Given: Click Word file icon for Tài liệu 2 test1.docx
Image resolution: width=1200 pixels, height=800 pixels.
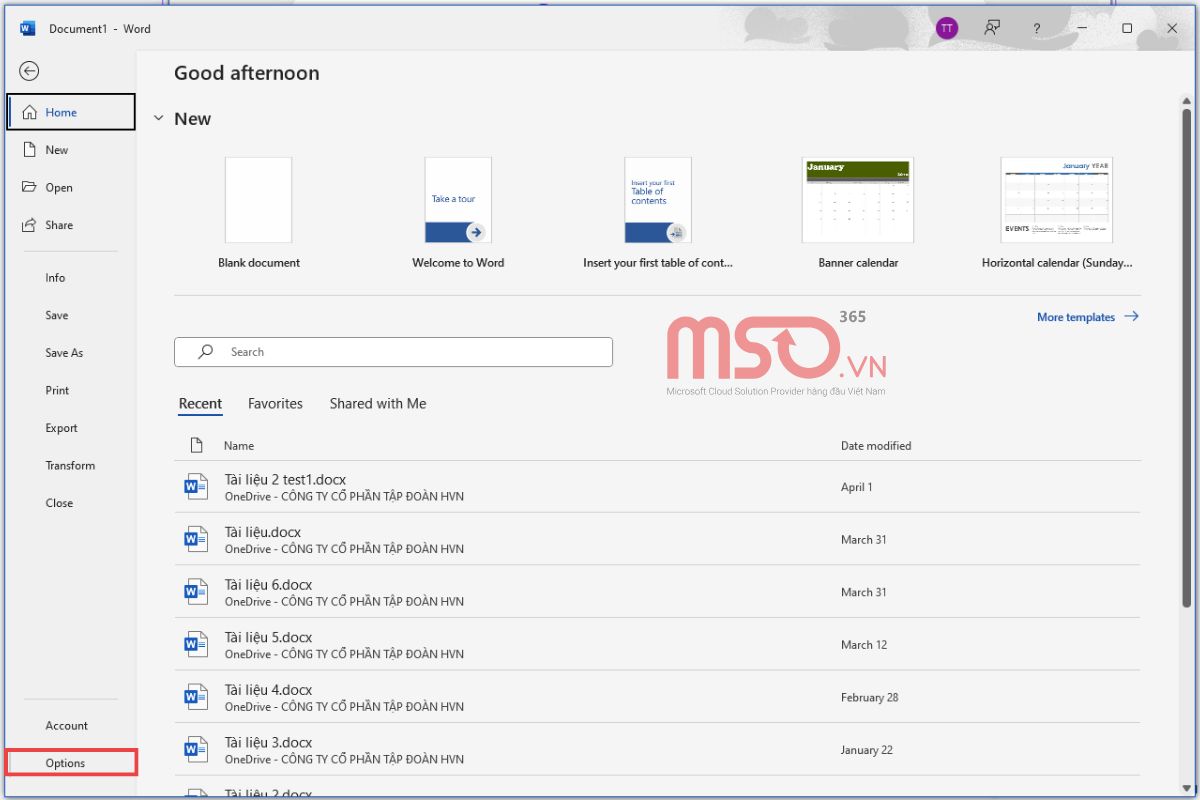Looking at the screenshot, I should pyautogui.click(x=197, y=487).
